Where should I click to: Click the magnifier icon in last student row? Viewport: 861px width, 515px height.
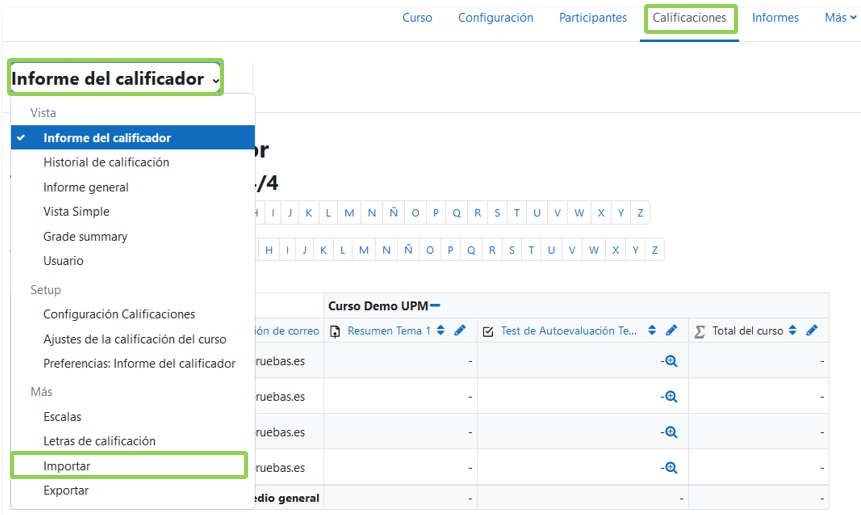(671, 467)
